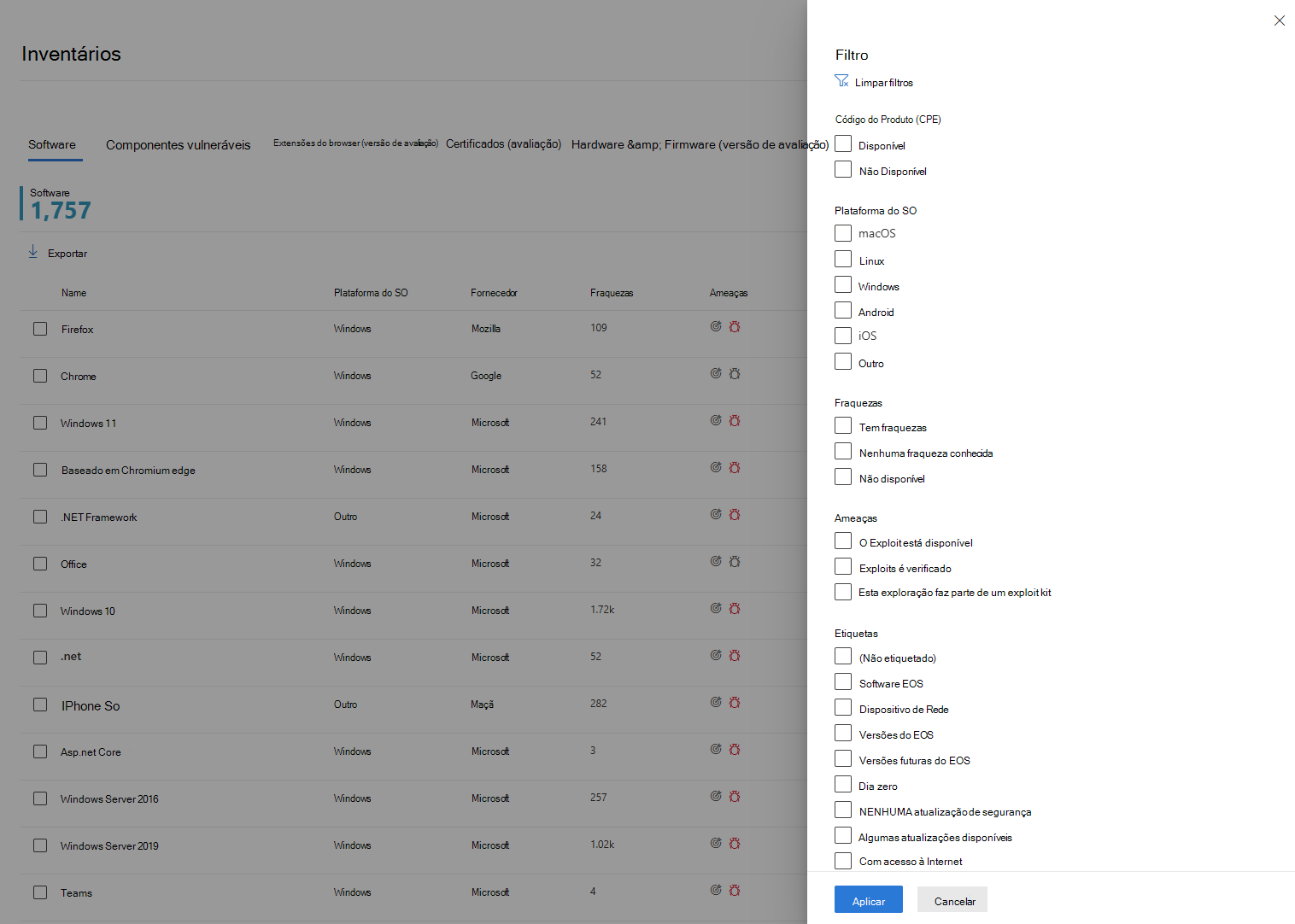Click the target icon for Baseado em Chromium edge

point(716,467)
